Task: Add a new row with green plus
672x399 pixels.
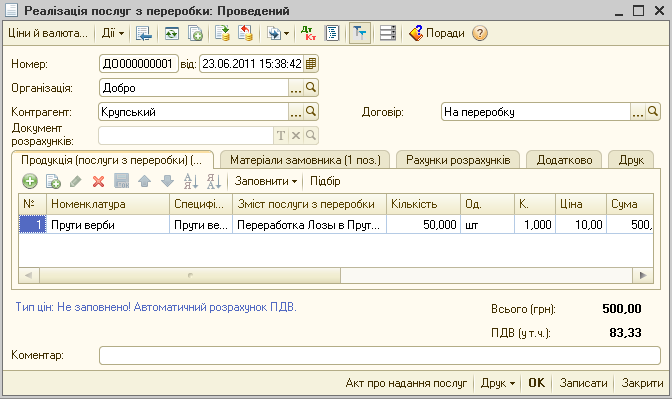Action: (30, 181)
